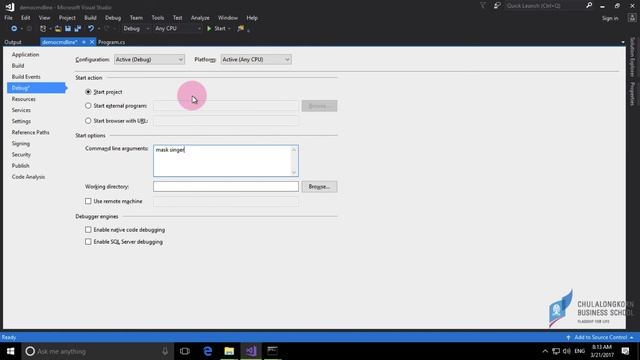This screenshot has height=360, width=640.
Task: Click the Open File folder icon
Action: pyautogui.click(x=58, y=29)
